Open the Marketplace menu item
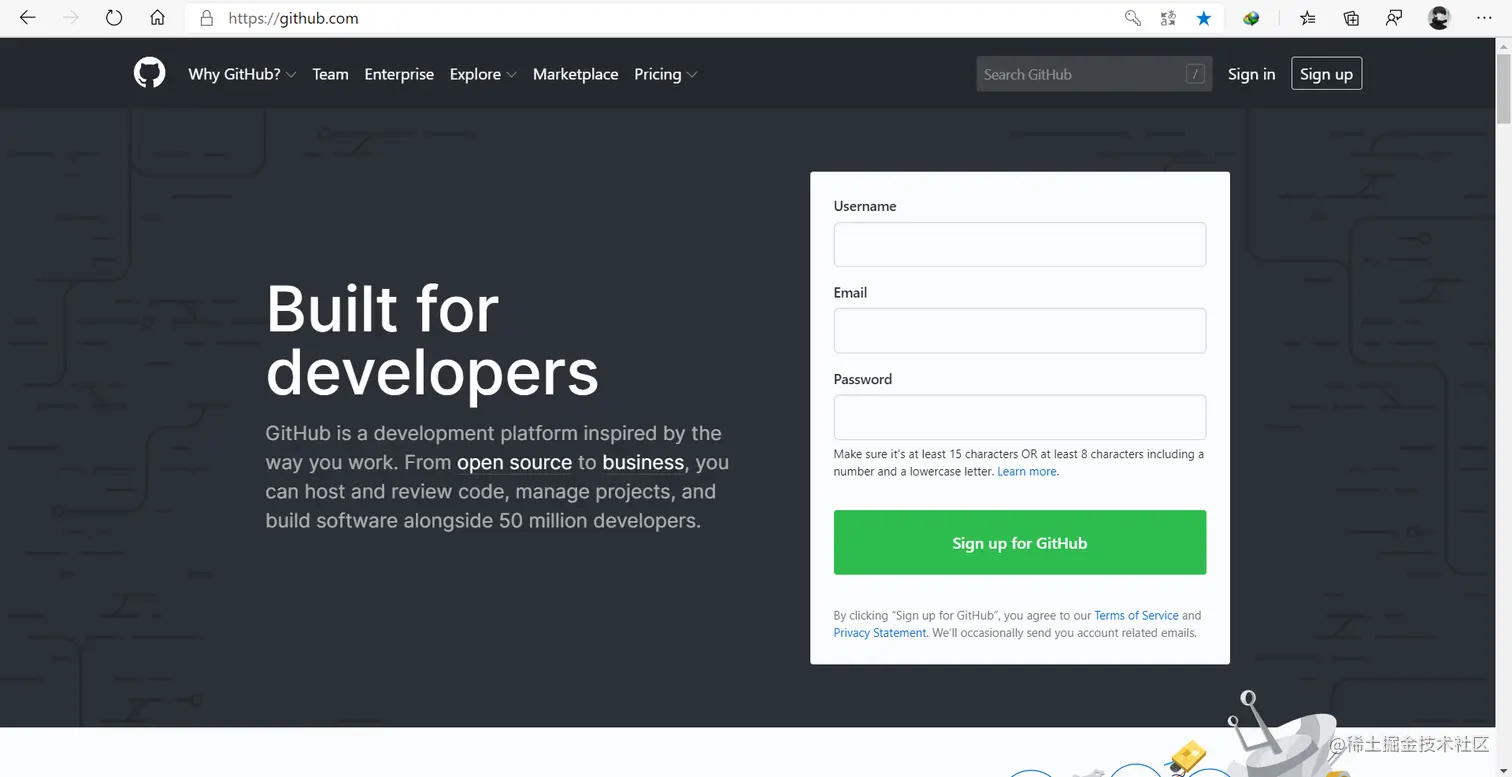 [x=575, y=74]
